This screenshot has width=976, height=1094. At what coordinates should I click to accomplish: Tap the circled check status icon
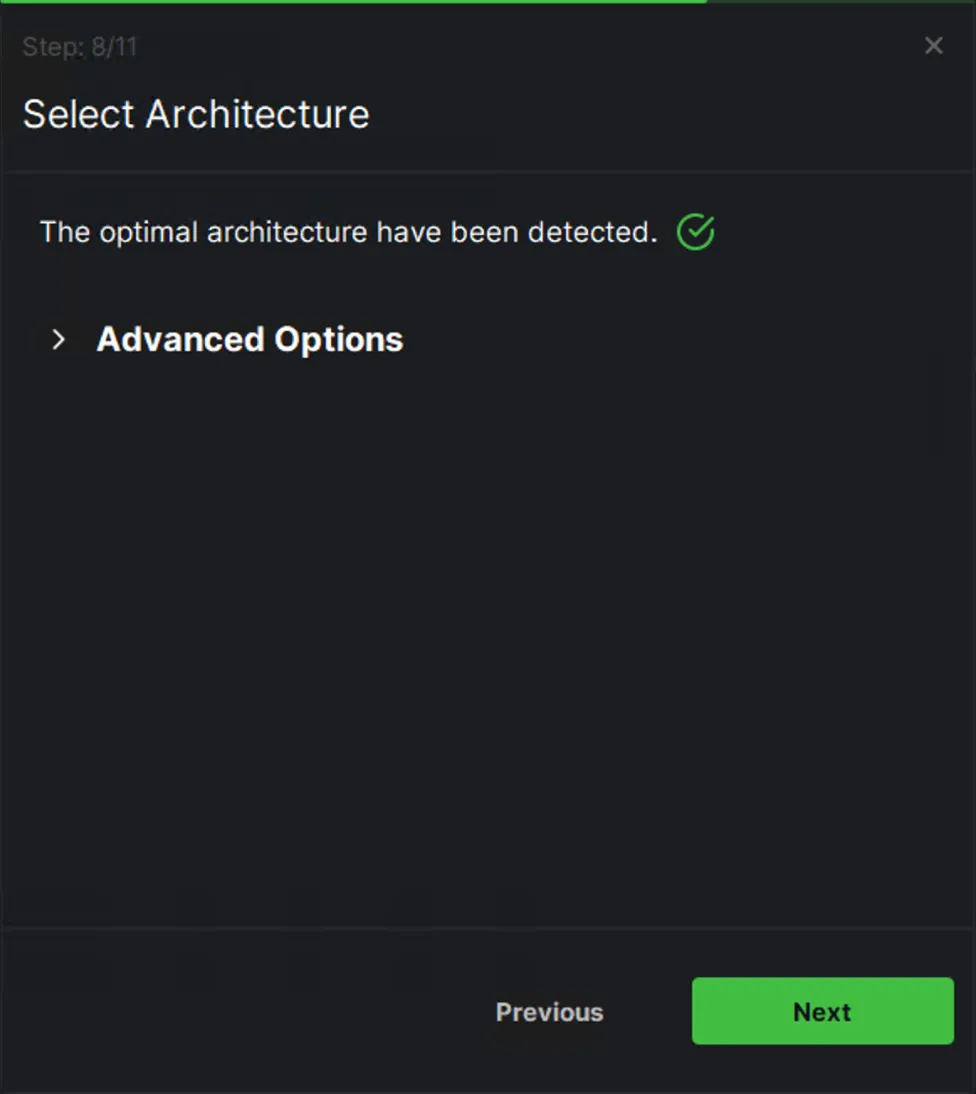[x=696, y=232]
